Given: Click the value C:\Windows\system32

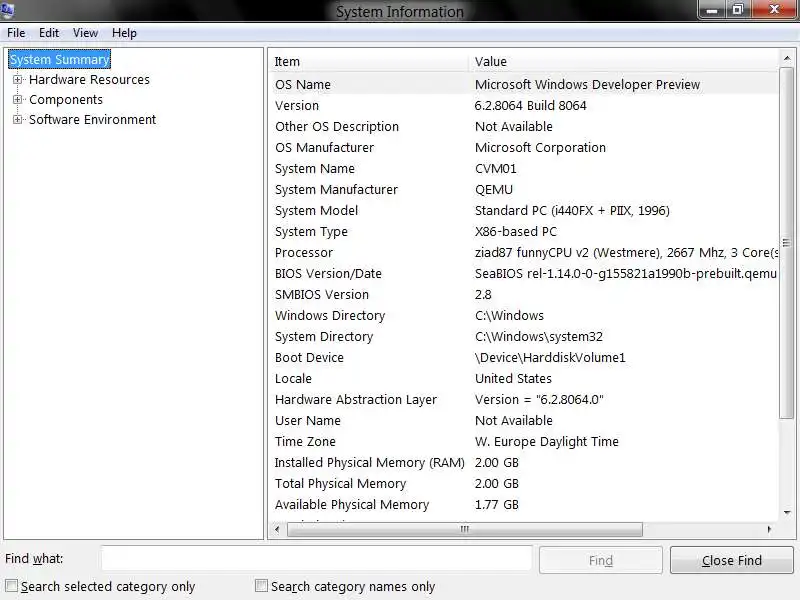Looking at the screenshot, I should click(539, 336).
